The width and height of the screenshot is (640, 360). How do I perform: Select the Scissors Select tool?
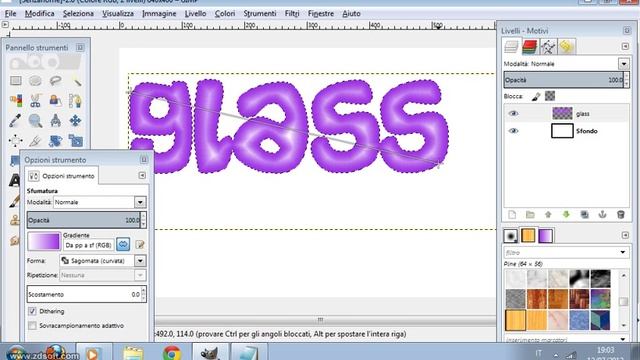click(x=35, y=100)
